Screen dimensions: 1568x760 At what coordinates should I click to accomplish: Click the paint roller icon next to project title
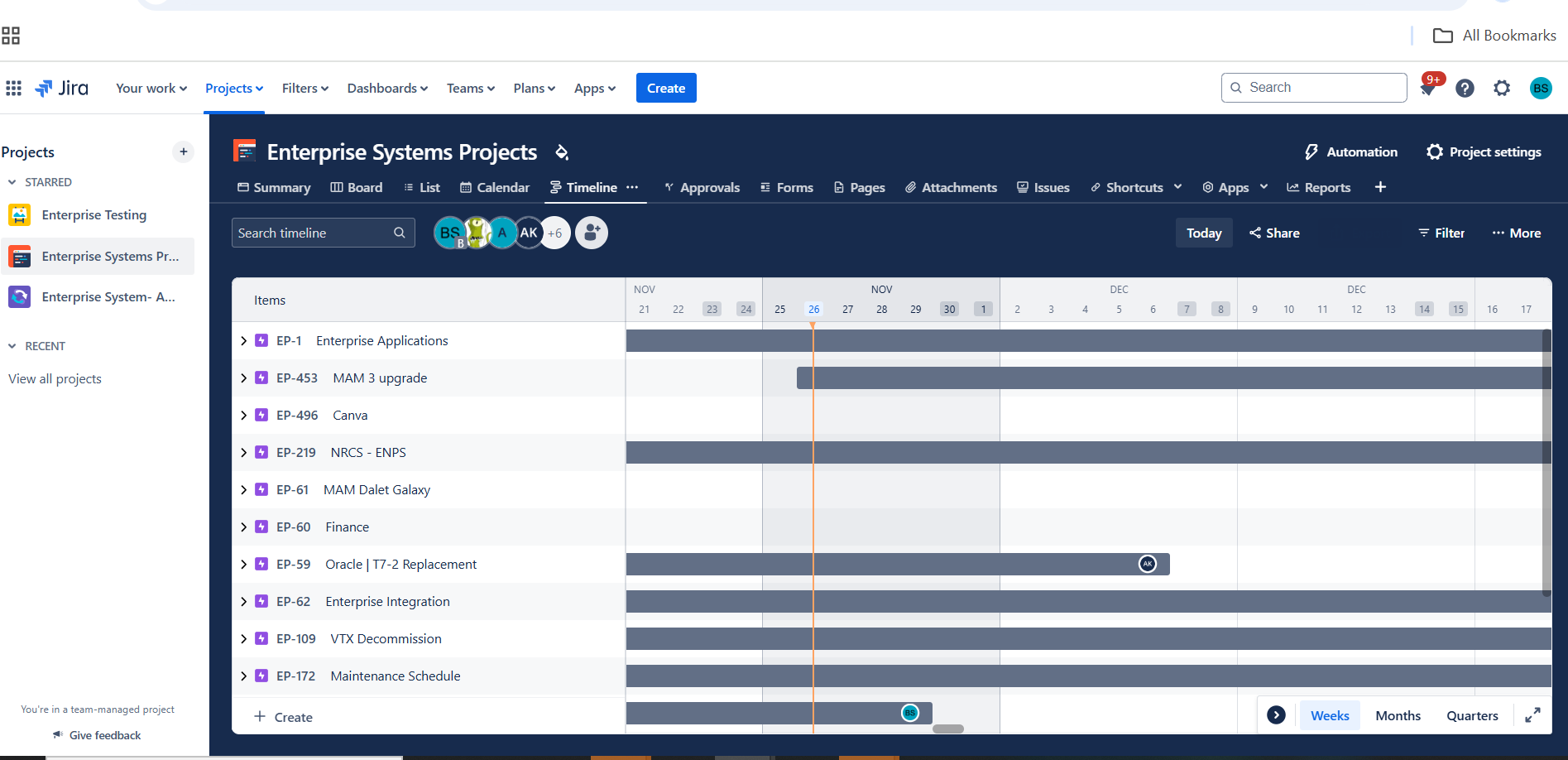pyautogui.click(x=562, y=152)
